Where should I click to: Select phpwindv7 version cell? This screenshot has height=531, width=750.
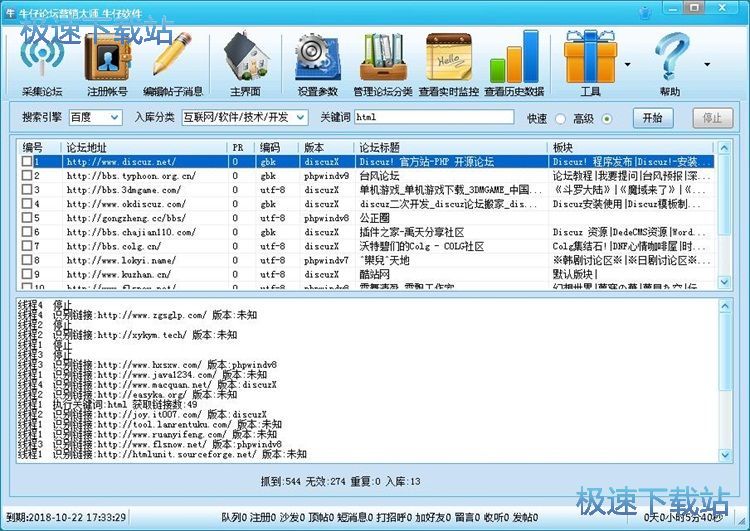(326, 261)
